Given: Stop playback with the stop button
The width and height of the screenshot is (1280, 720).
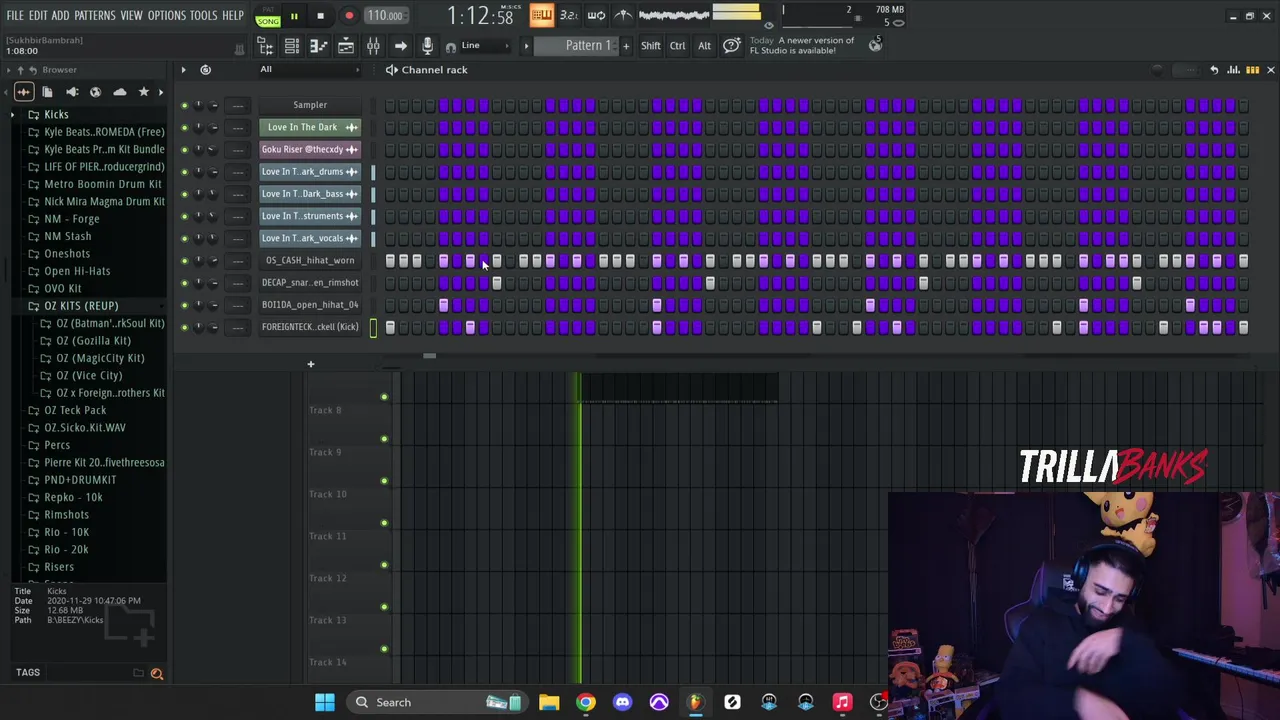Looking at the screenshot, I should pos(320,16).
